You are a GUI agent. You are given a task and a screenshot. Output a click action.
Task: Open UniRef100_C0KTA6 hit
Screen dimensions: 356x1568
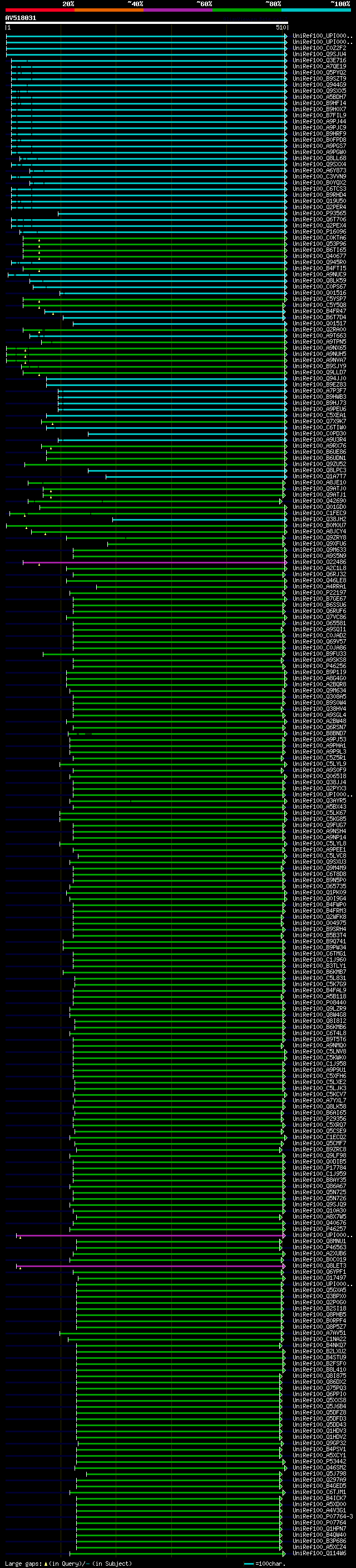coord(319,238)
